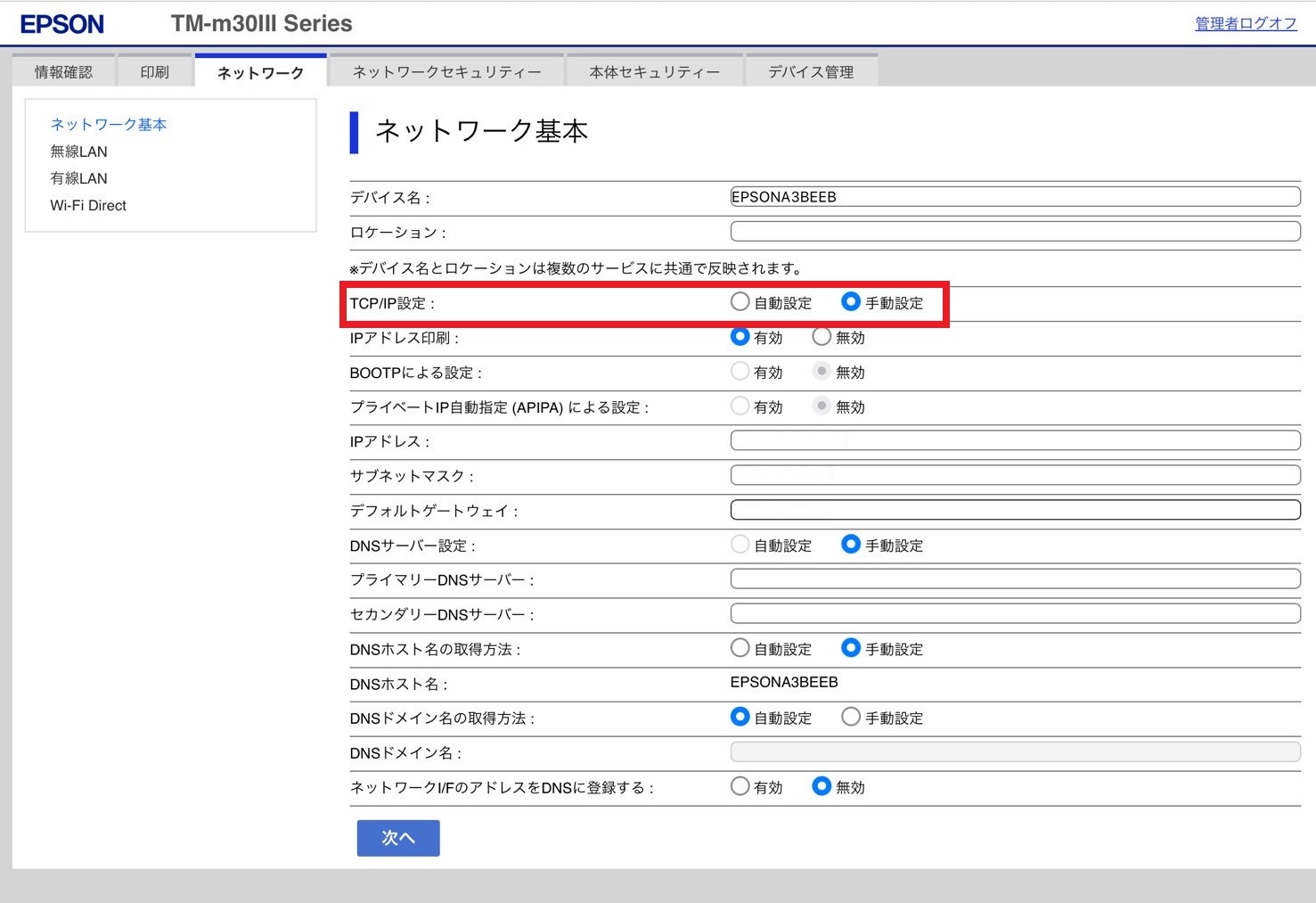The width and height of the screenshot is (1316, 903).
Task: Select 自動設定 for TCP/IP設定
Action: coord(740,302)
